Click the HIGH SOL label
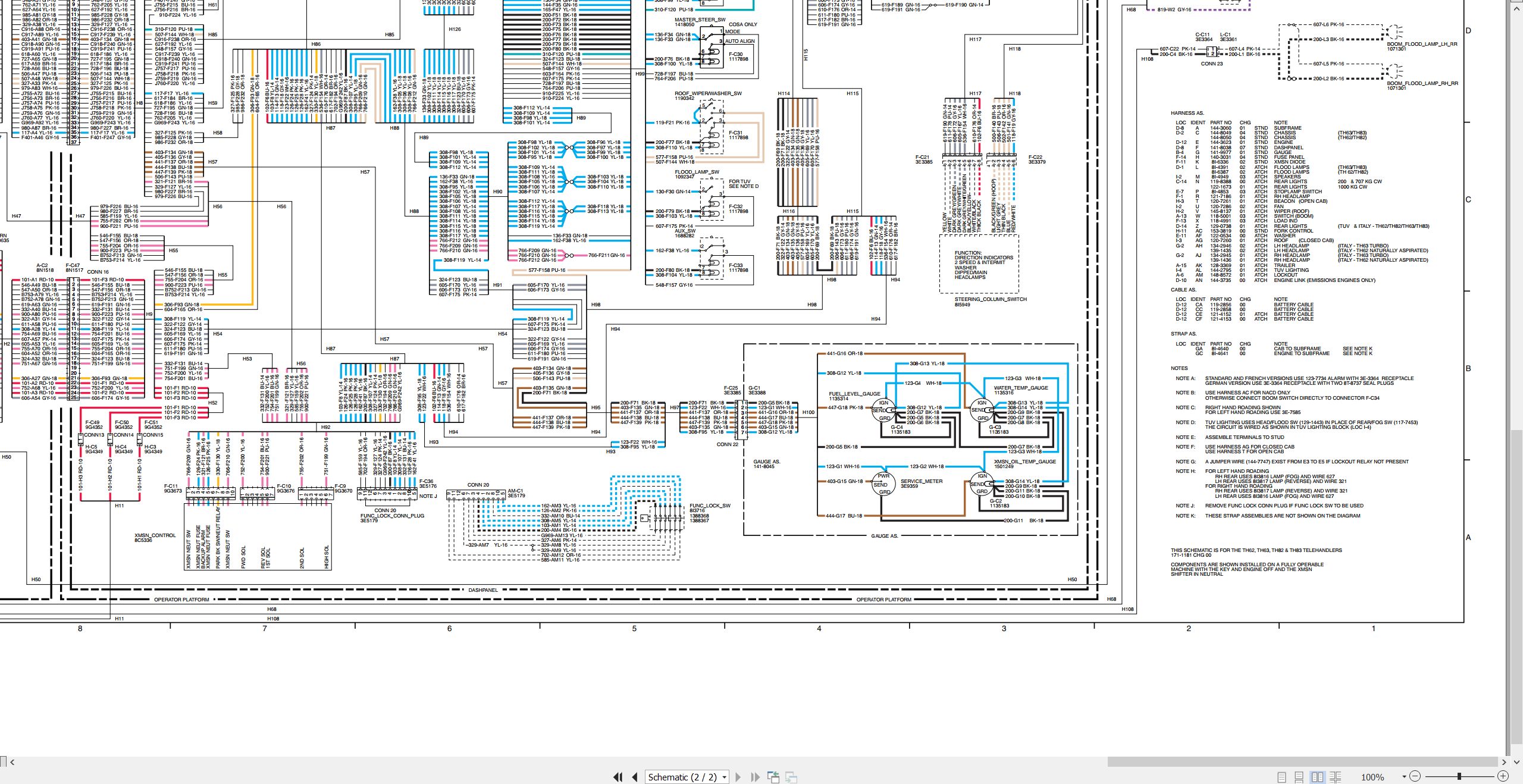The width and height of the screenshot is (1523, 784). click(326, 557)
